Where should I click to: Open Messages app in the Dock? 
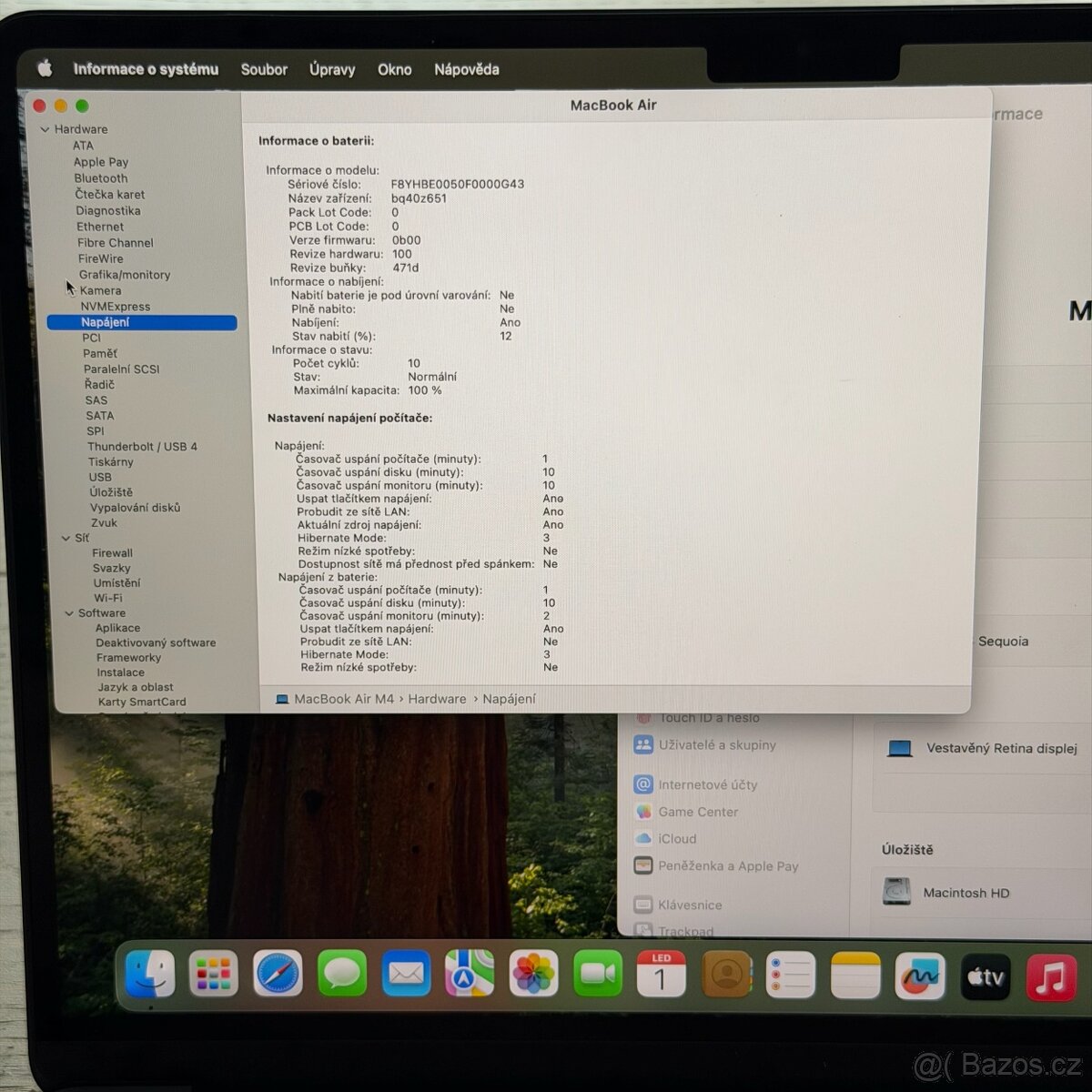pos(342,975)
